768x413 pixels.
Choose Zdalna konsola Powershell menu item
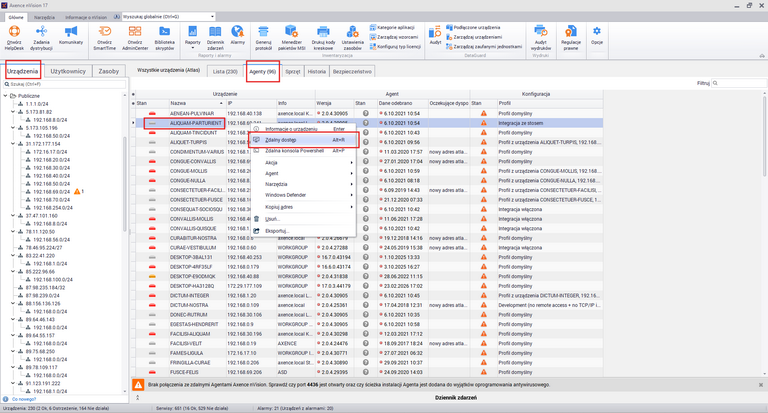click(303, 151)
